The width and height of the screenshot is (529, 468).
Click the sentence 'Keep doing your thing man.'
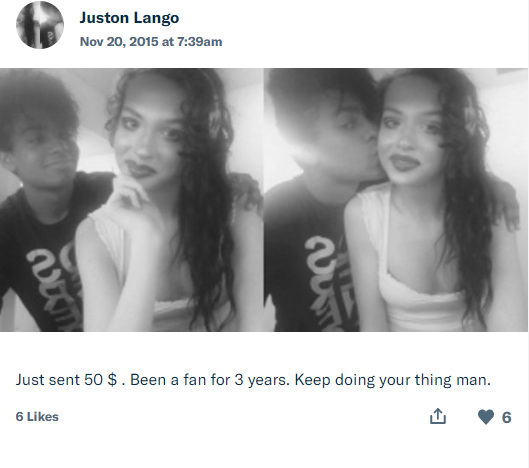(393, 380)
